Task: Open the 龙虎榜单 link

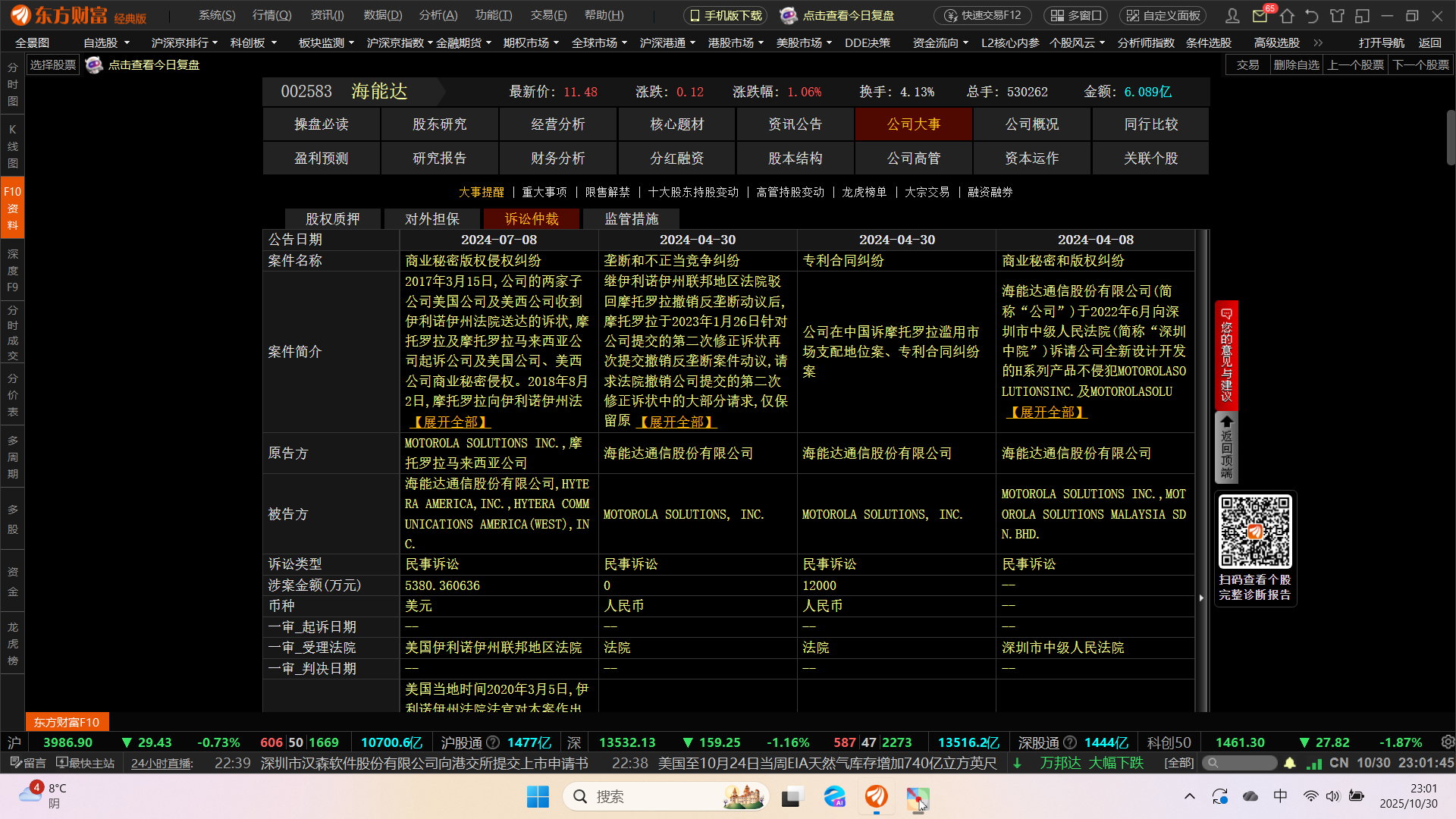Action: click(864, 193)
